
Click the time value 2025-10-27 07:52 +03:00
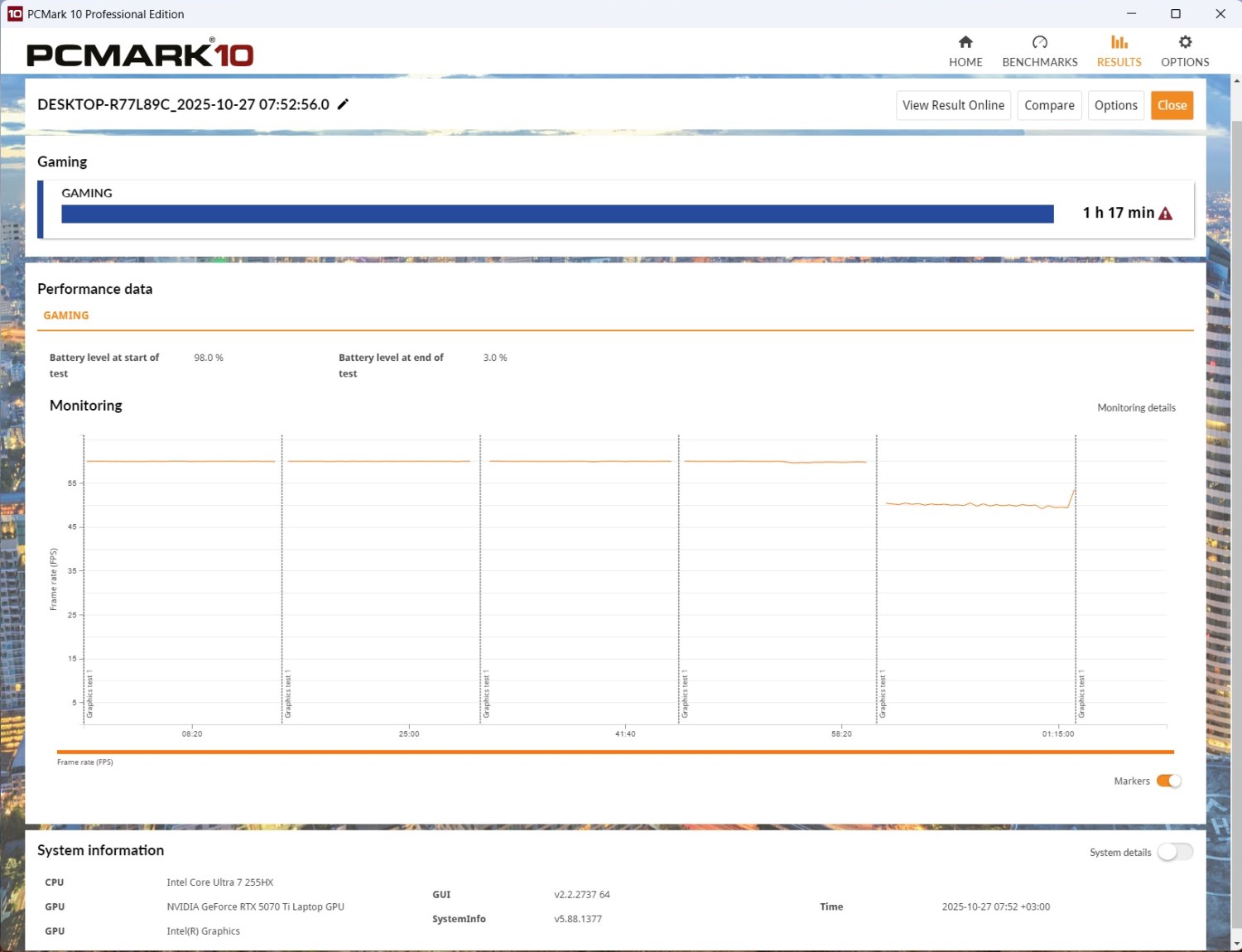996,907
